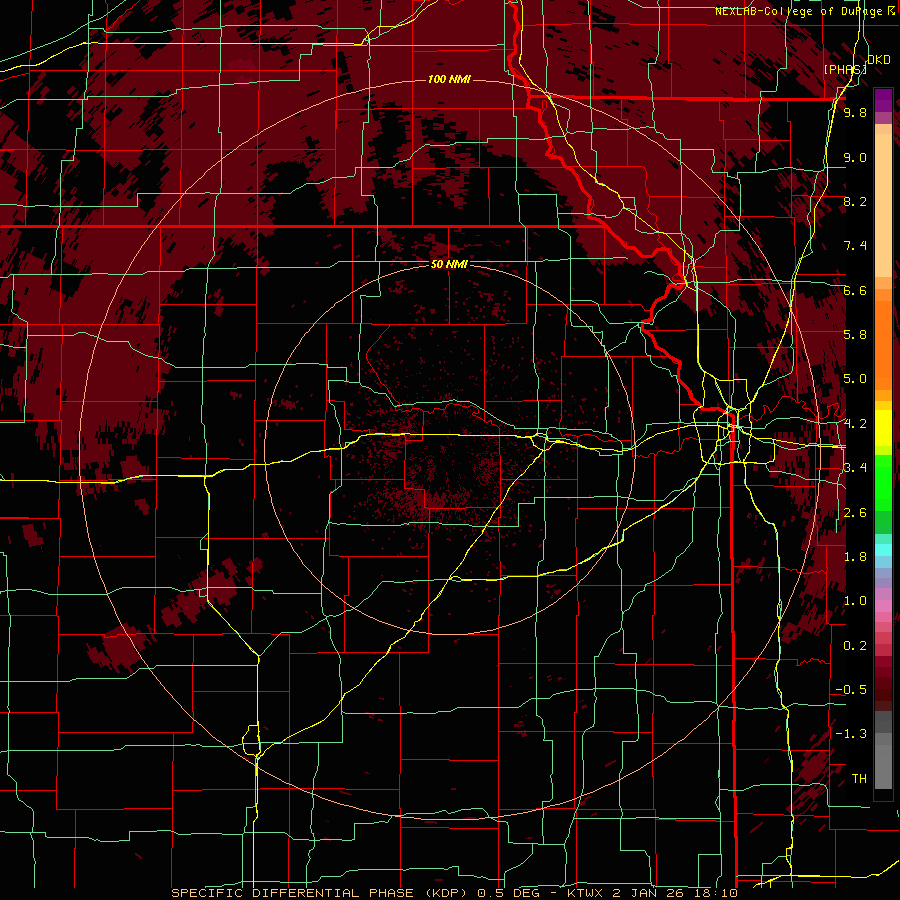Click the "DKD" label near top right
The width and height of the screenshot is (900, 900).
pos(879,60)
